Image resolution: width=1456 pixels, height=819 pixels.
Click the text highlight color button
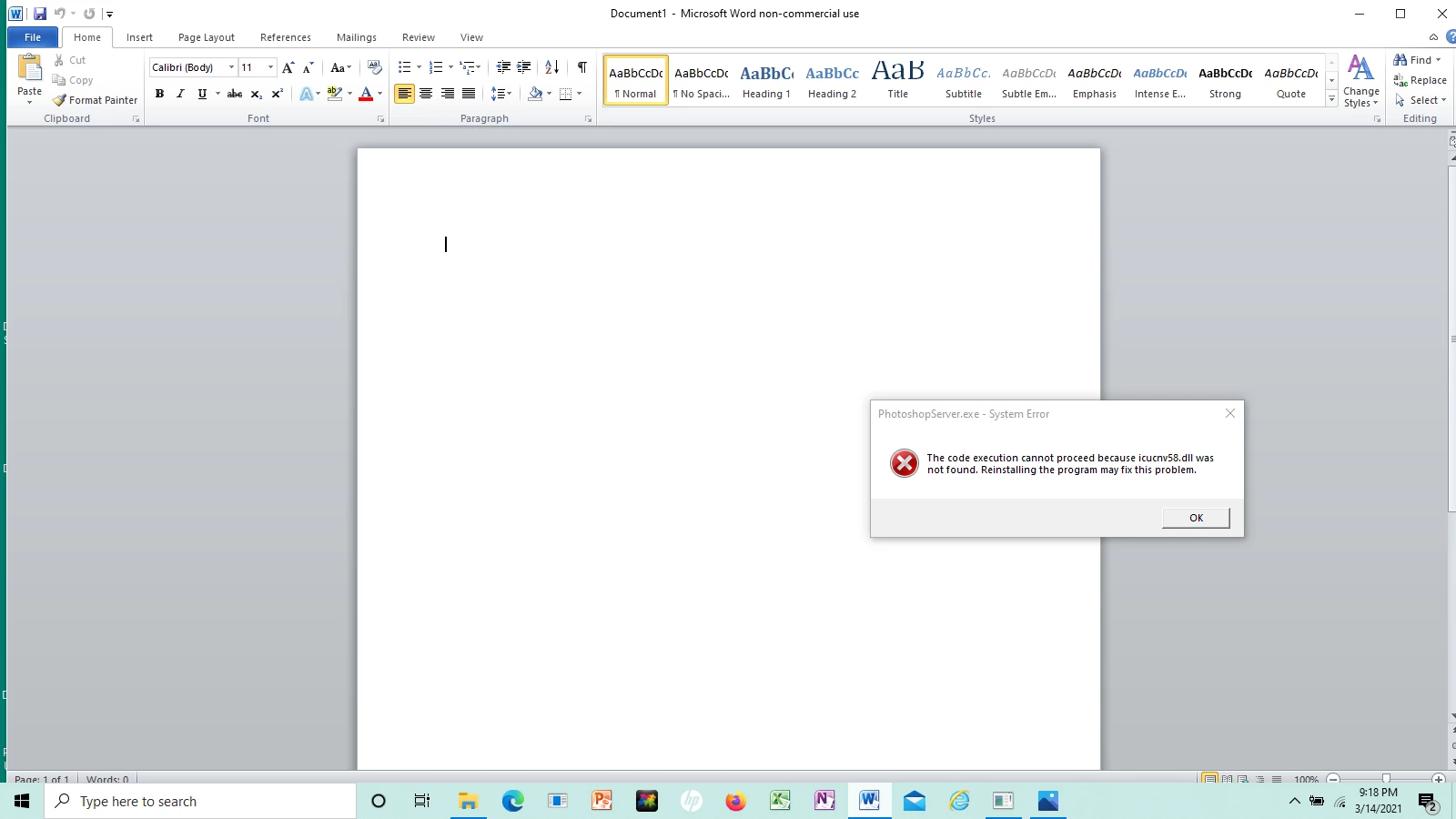click(335, 94)
